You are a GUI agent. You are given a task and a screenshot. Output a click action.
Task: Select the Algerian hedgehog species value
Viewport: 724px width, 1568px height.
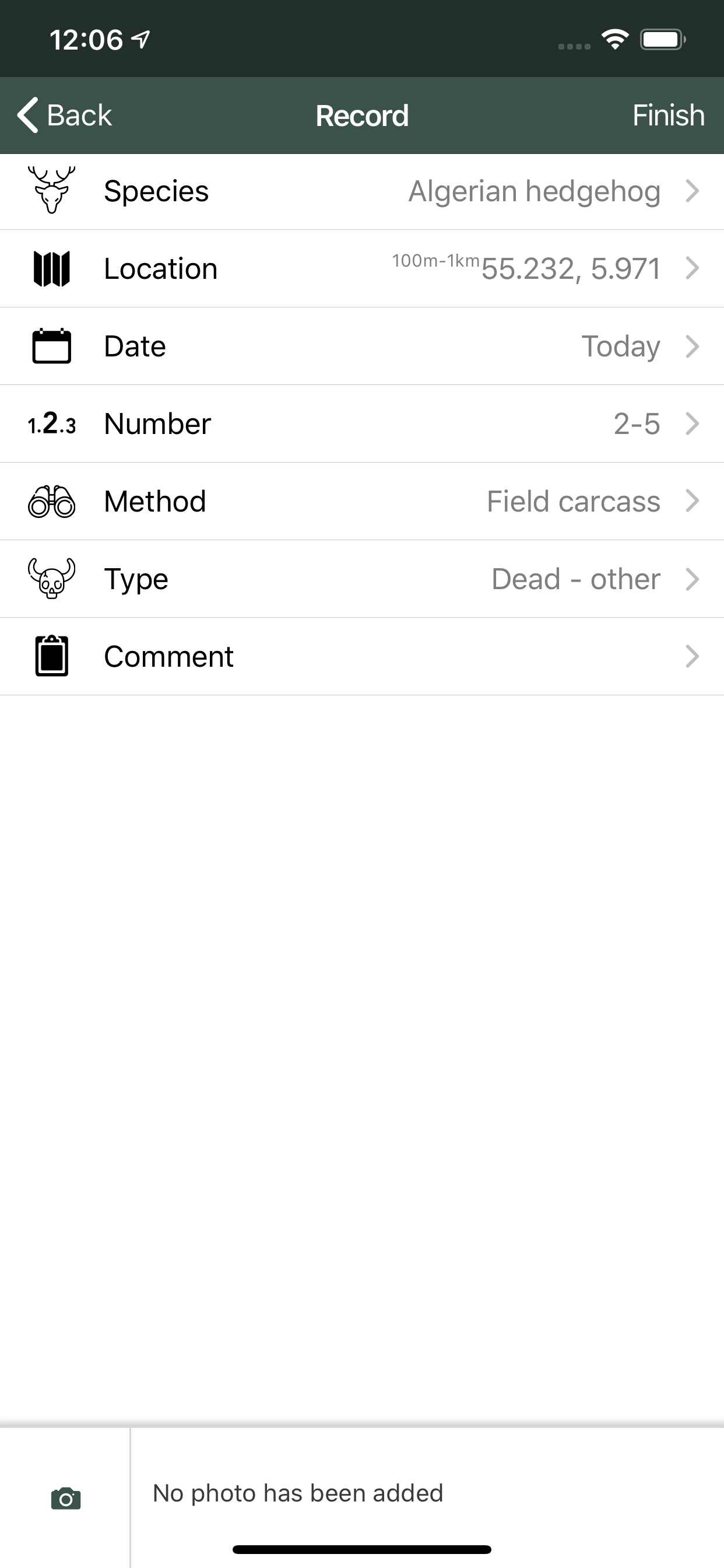tap(534, 191)
